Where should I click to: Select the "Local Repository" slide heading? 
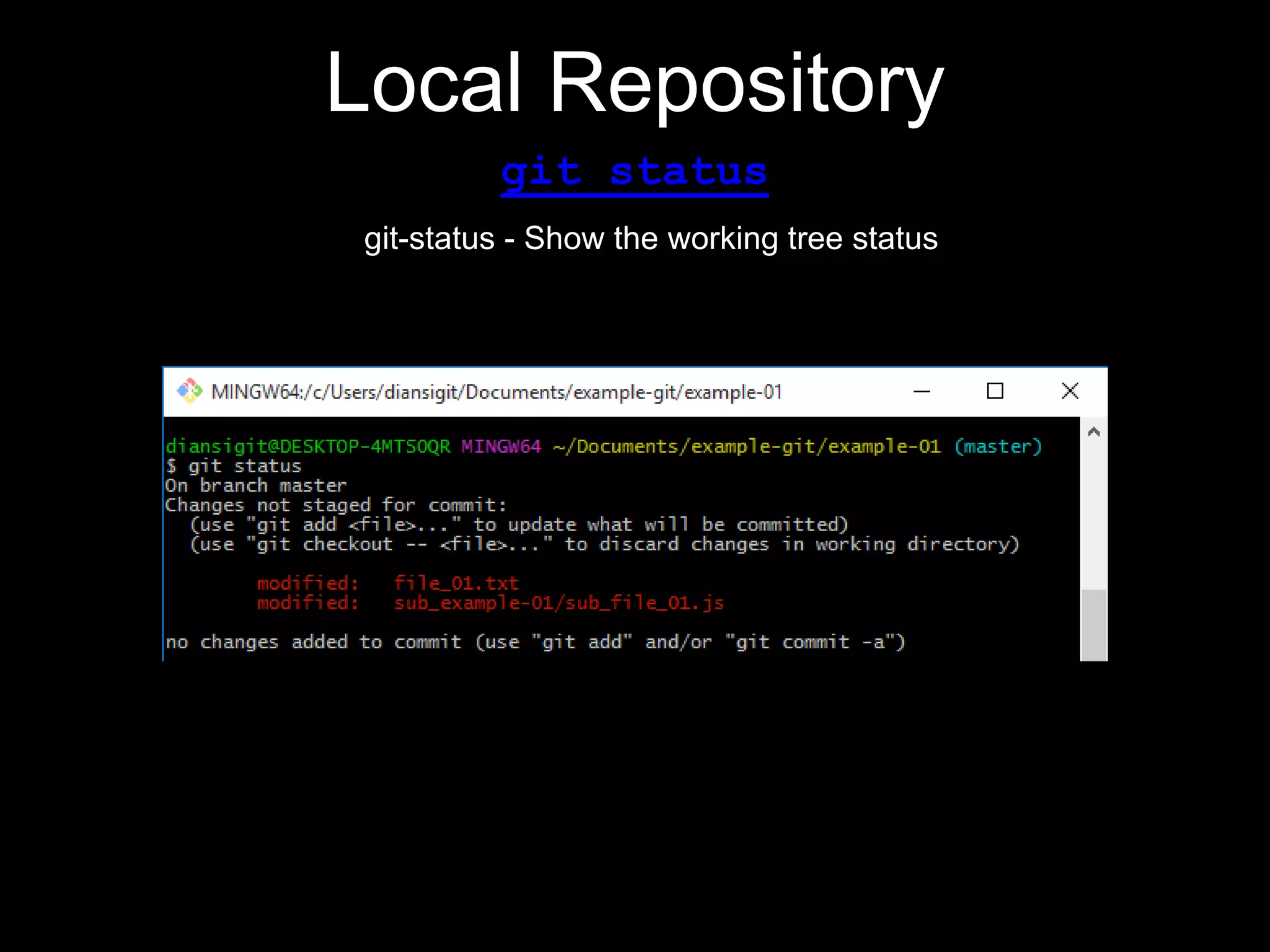[634, 82]
